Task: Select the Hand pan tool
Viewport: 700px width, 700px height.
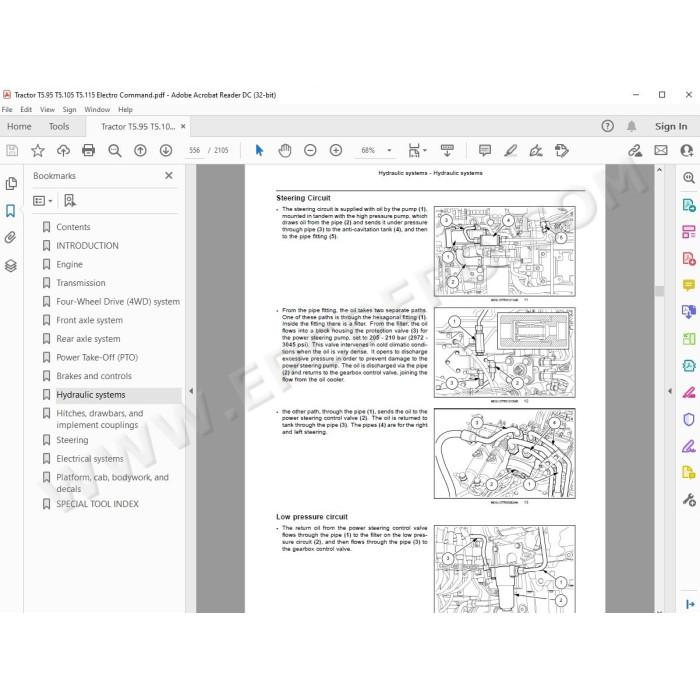Action: pos(284,150)
